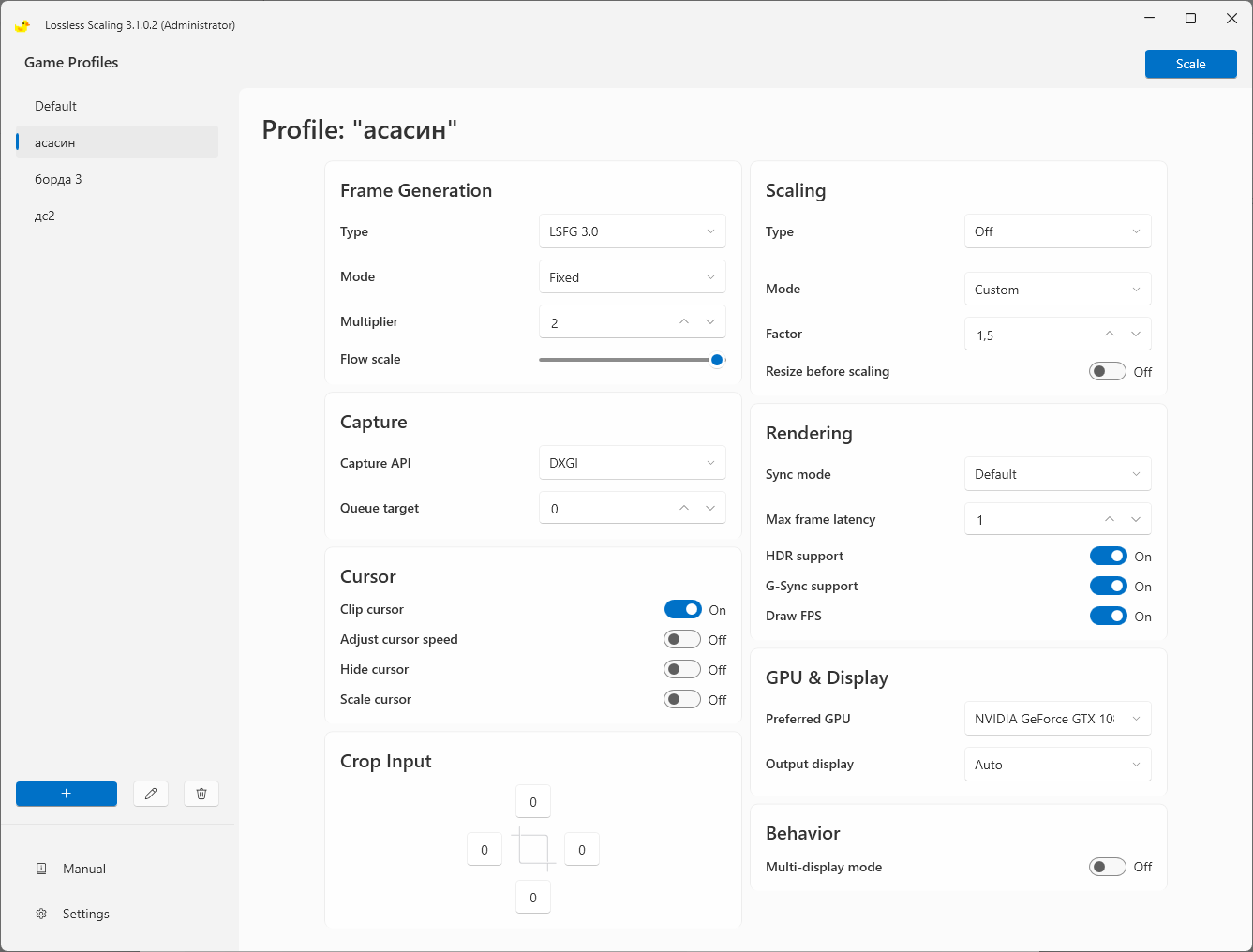Decrease the Queue target with its down arrow
The image size is (1253, 952).
pos(710,508)
